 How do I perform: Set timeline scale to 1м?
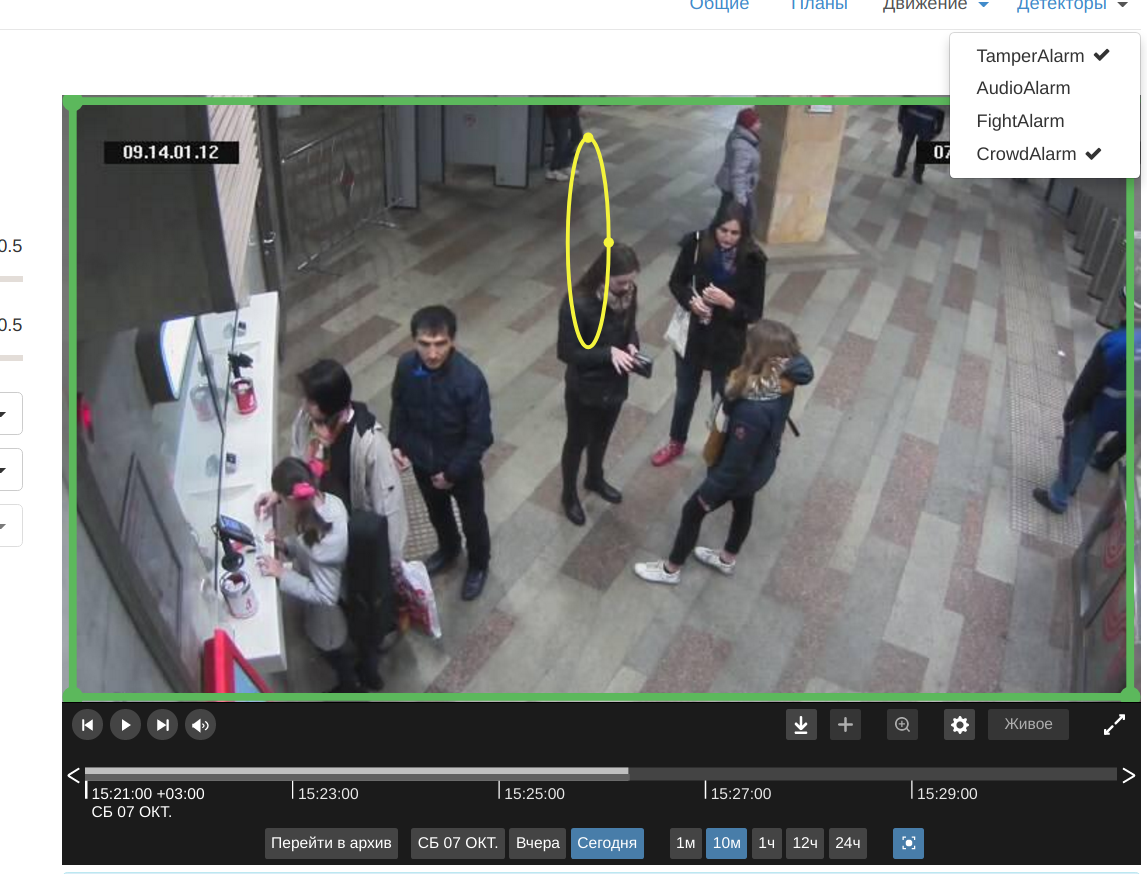[685, 843]
